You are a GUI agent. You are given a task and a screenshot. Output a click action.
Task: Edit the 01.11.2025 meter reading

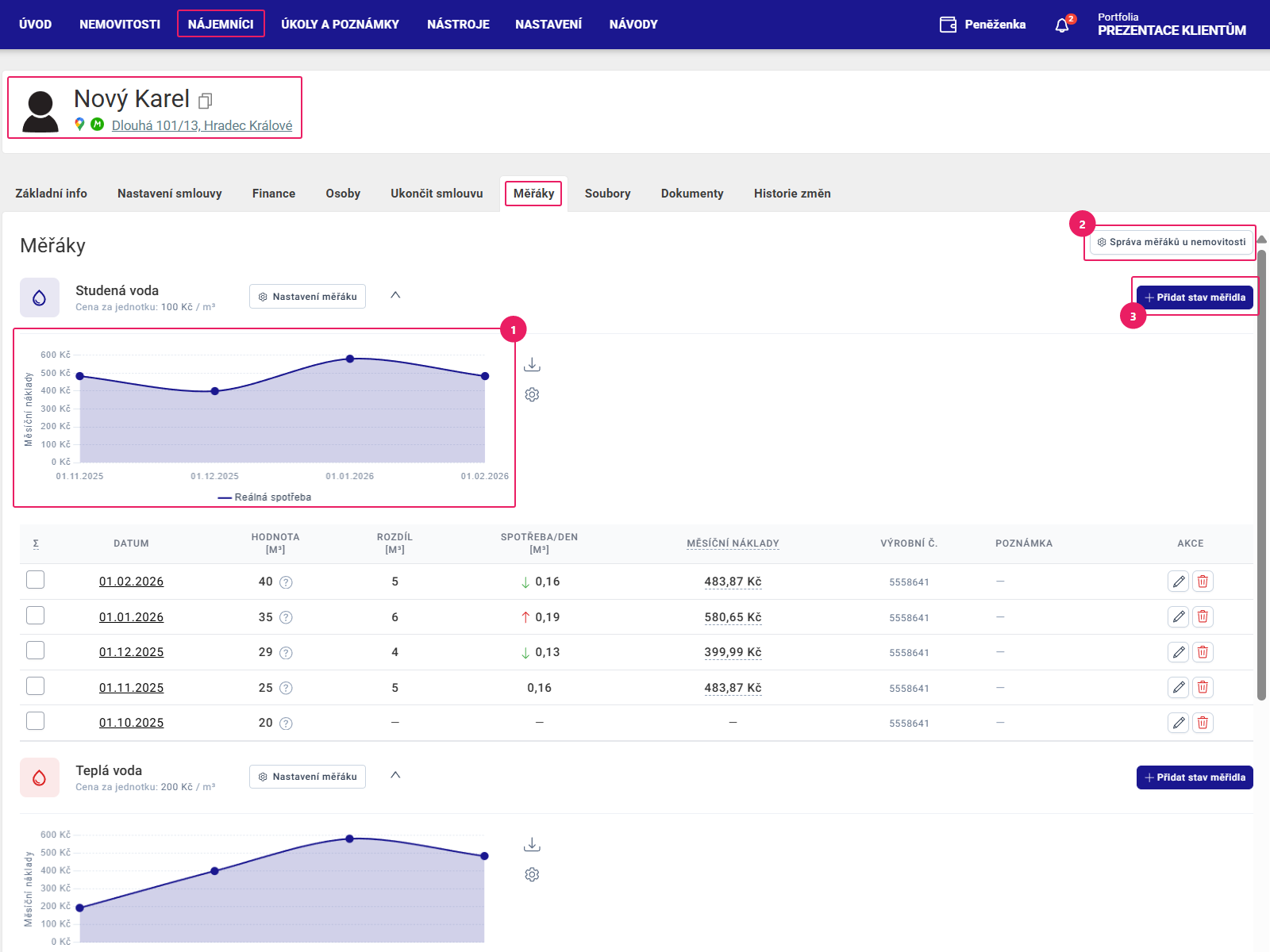[x=1179, y=687]
